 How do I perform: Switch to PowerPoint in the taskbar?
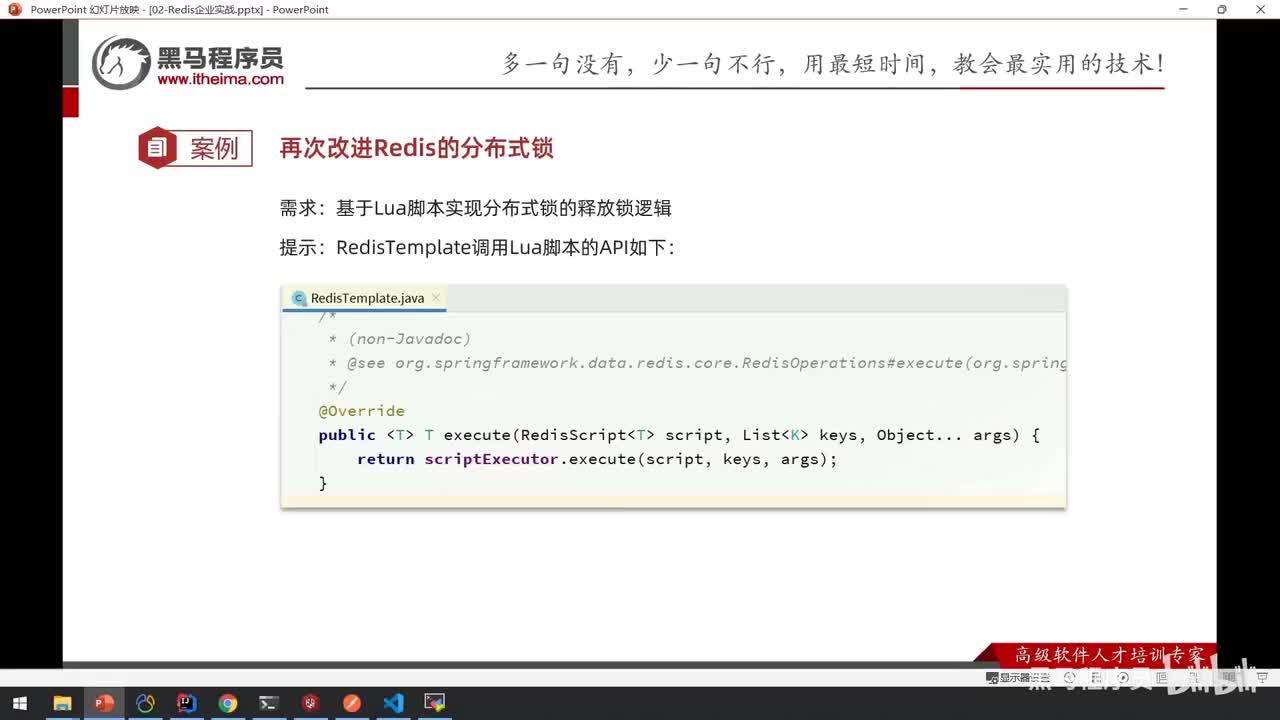click(104, 703)
